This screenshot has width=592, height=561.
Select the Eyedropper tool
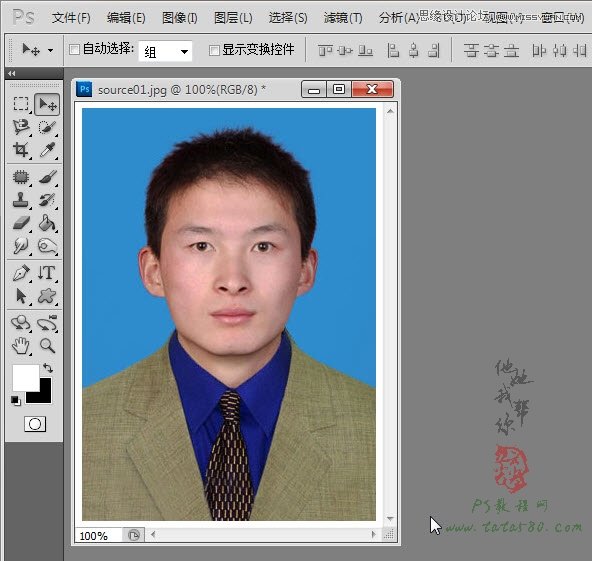click(47, 149)
